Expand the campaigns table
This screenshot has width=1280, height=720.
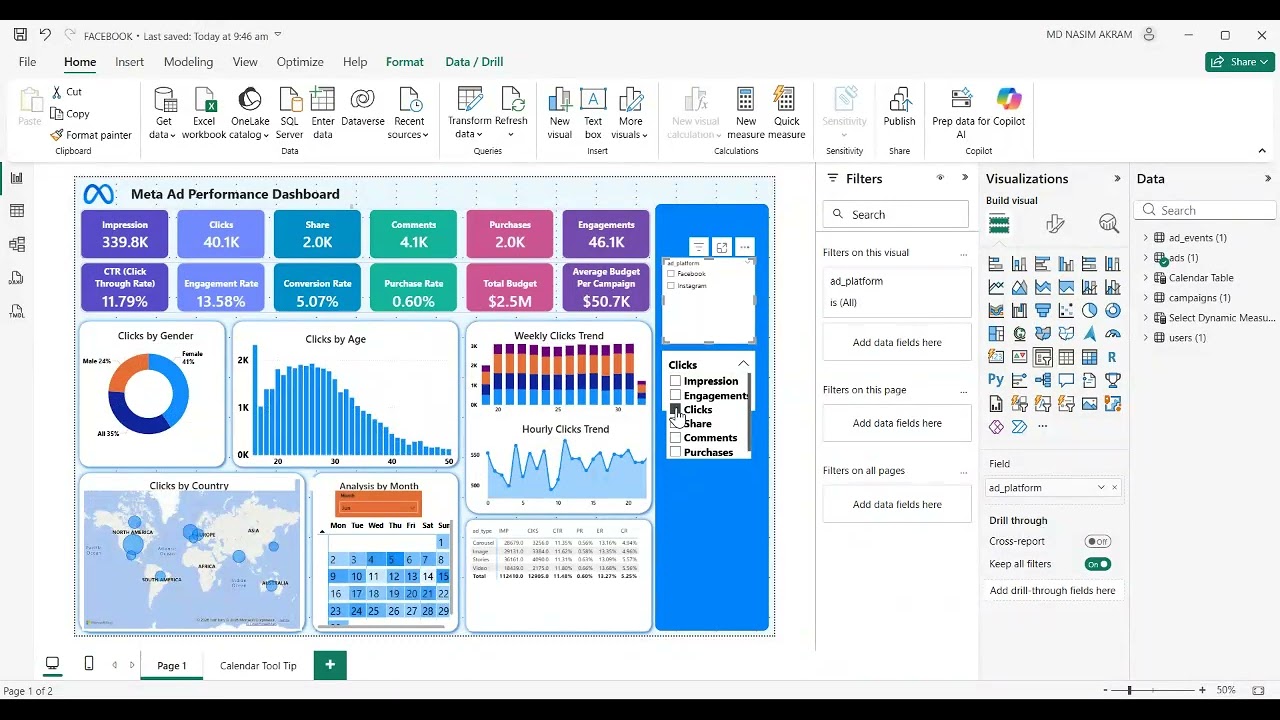(x=1146, y=298)
